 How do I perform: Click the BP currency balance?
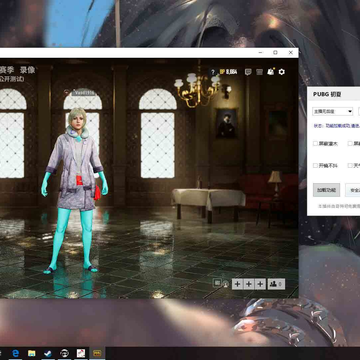click(228, 72)
